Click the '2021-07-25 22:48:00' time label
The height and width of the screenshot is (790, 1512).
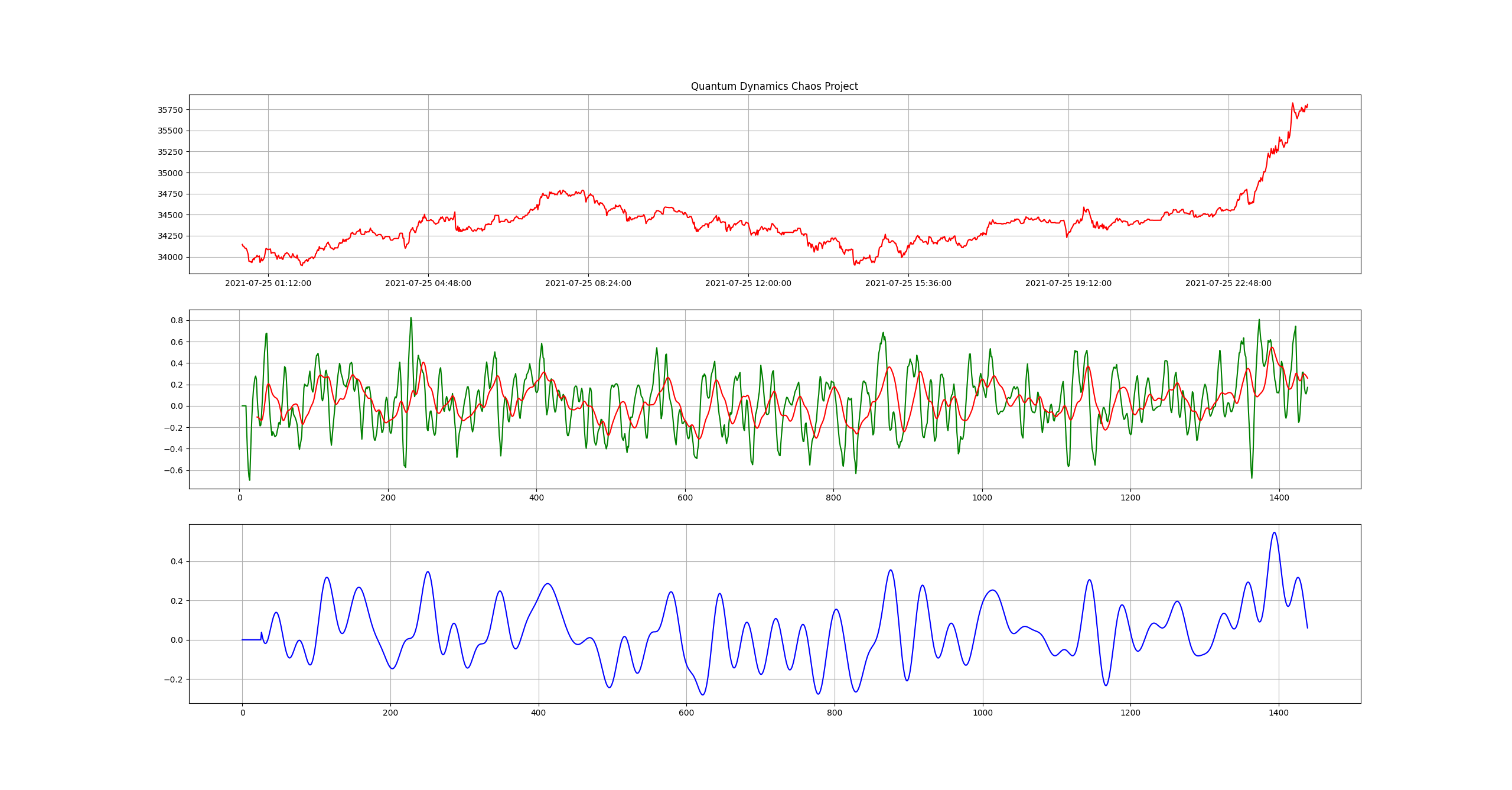(1228, 283)
